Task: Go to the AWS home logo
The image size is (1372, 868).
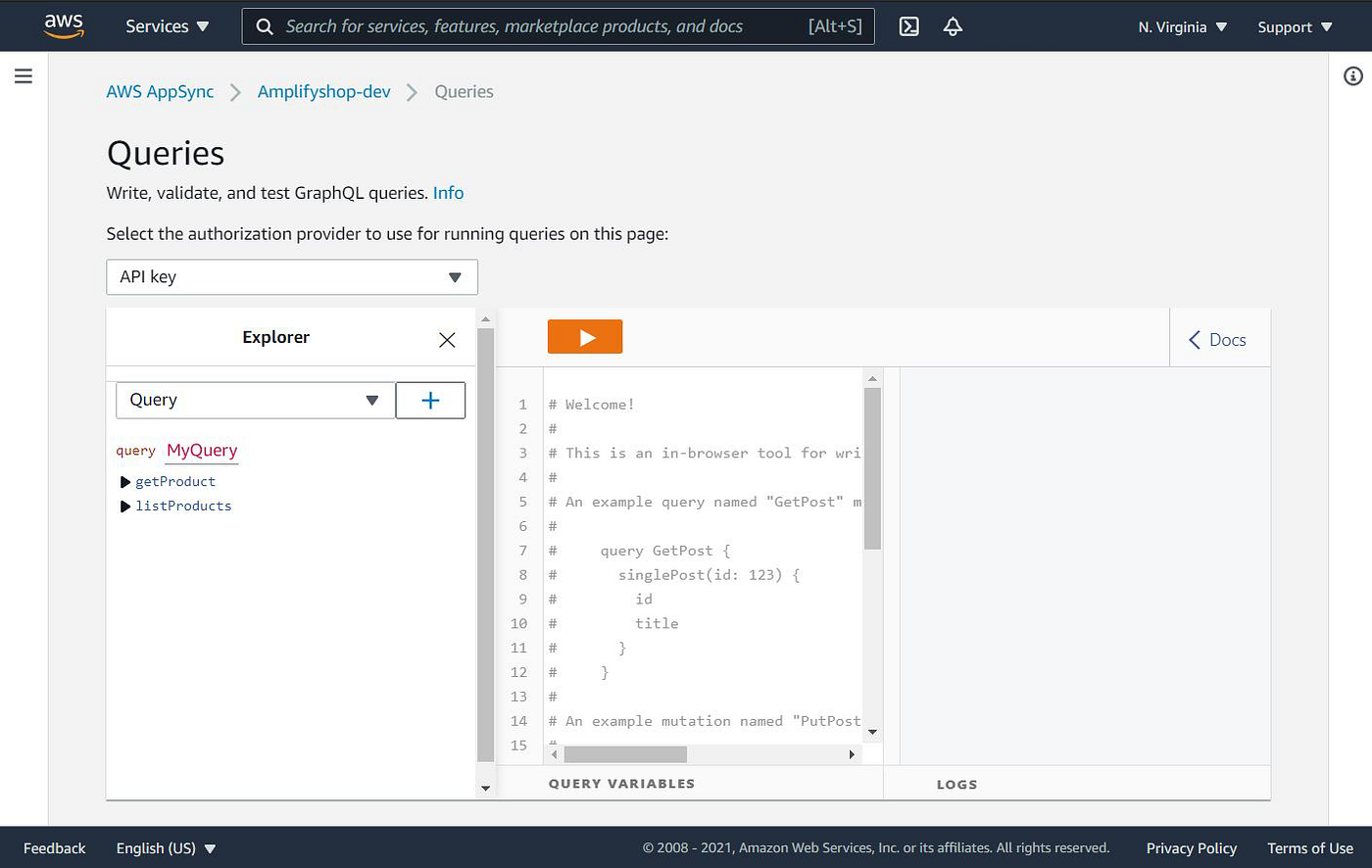Action: point(64,26)
